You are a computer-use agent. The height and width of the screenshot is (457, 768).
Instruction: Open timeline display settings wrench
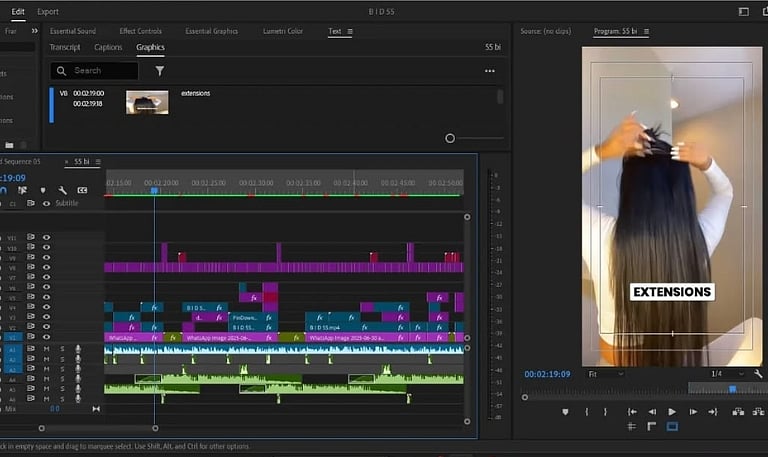[62, 190]
